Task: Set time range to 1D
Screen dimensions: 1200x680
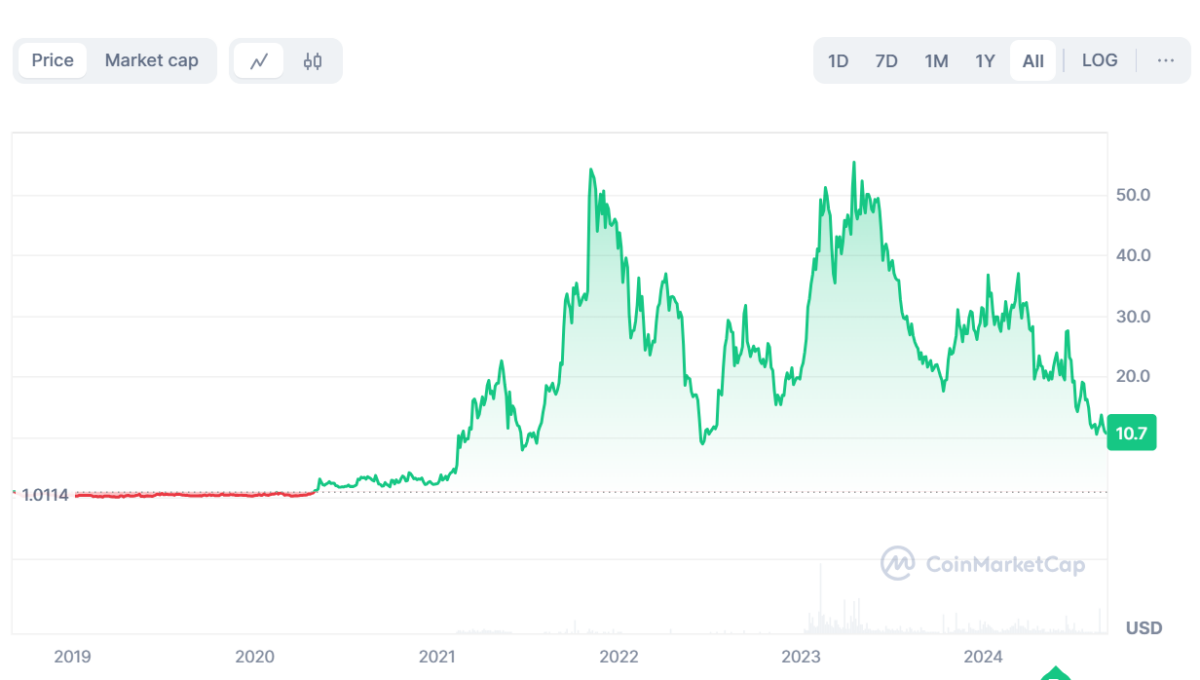Action: click(838, 61)
